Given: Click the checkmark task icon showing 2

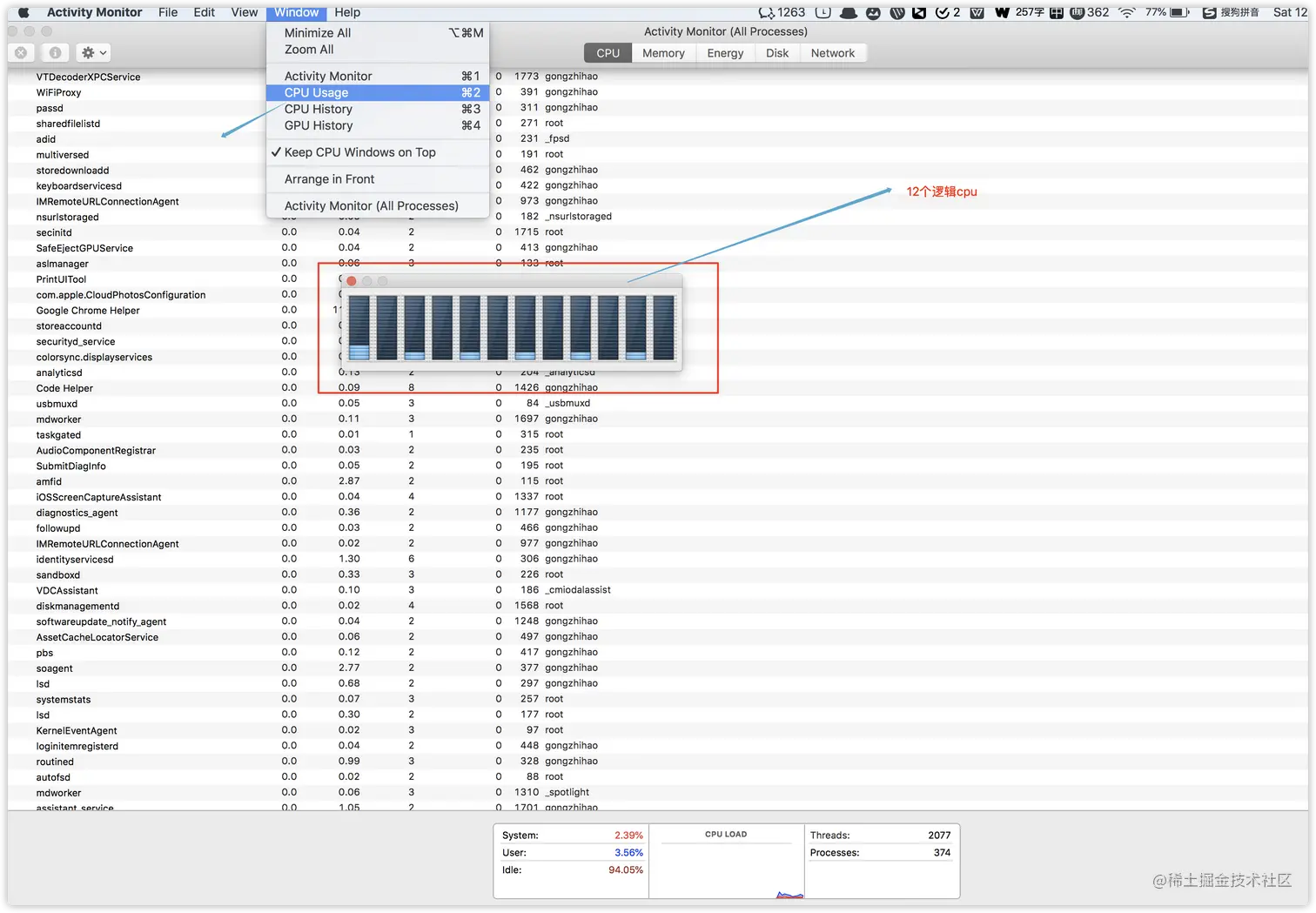Looking at the screenshot, I should tap(947, 12).
